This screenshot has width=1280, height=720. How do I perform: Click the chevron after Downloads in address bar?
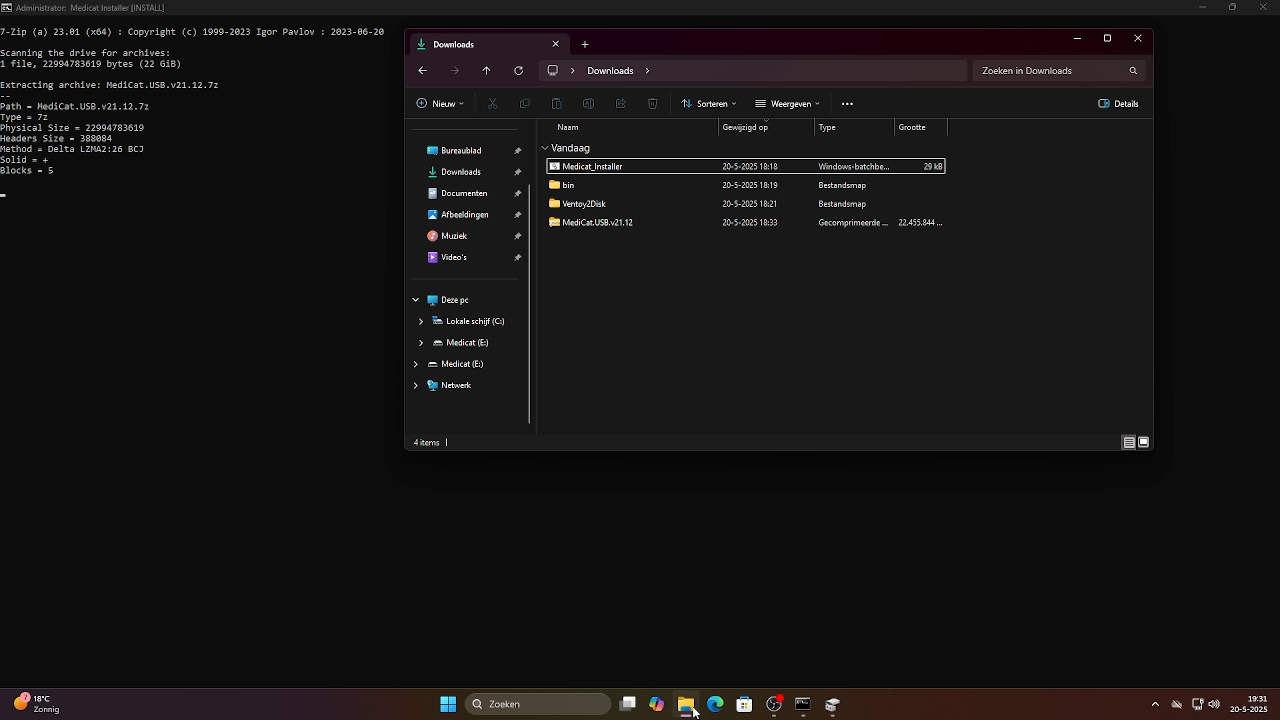click(647, 71)
